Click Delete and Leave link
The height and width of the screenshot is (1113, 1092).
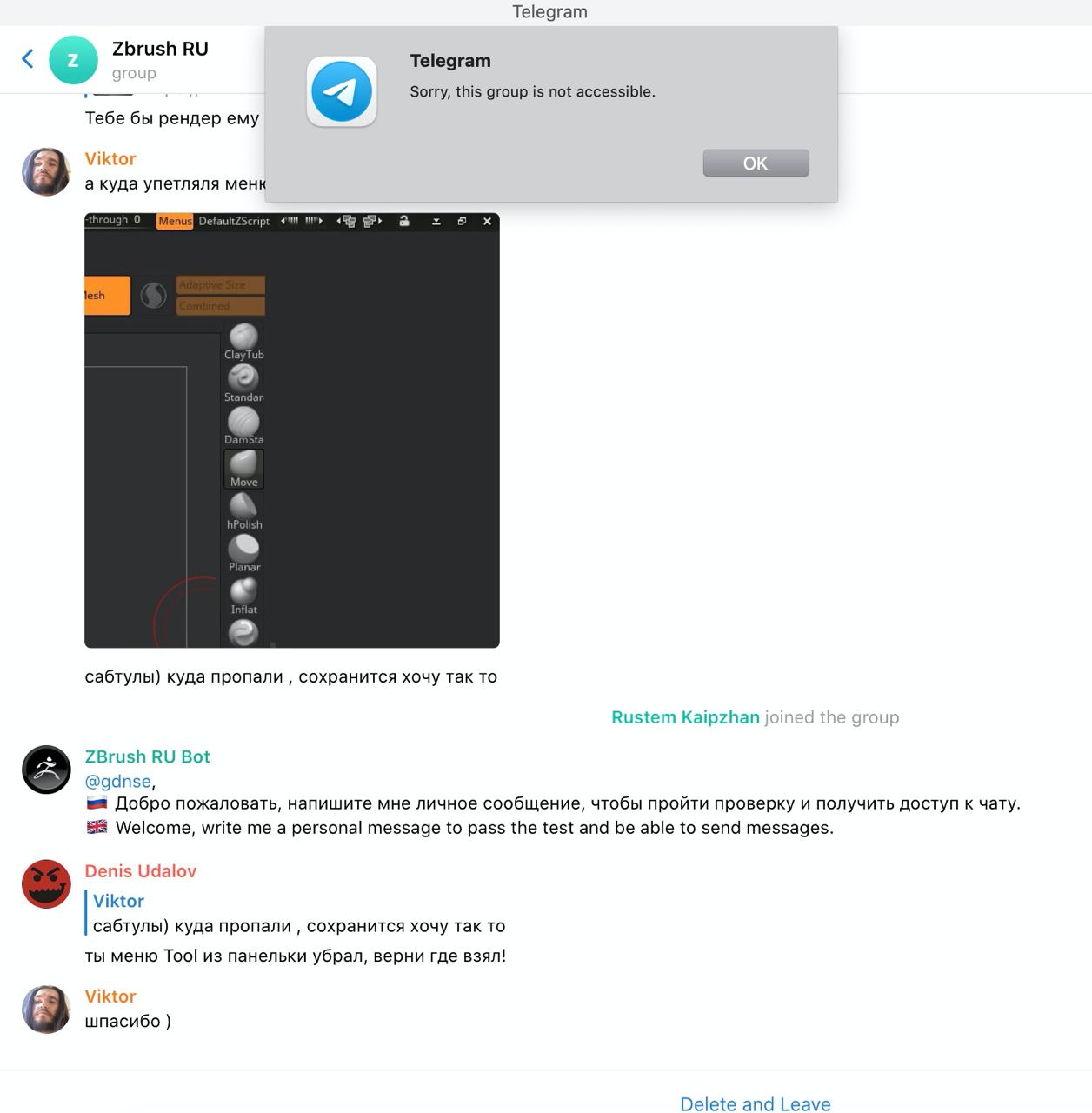coord(755,1103)
